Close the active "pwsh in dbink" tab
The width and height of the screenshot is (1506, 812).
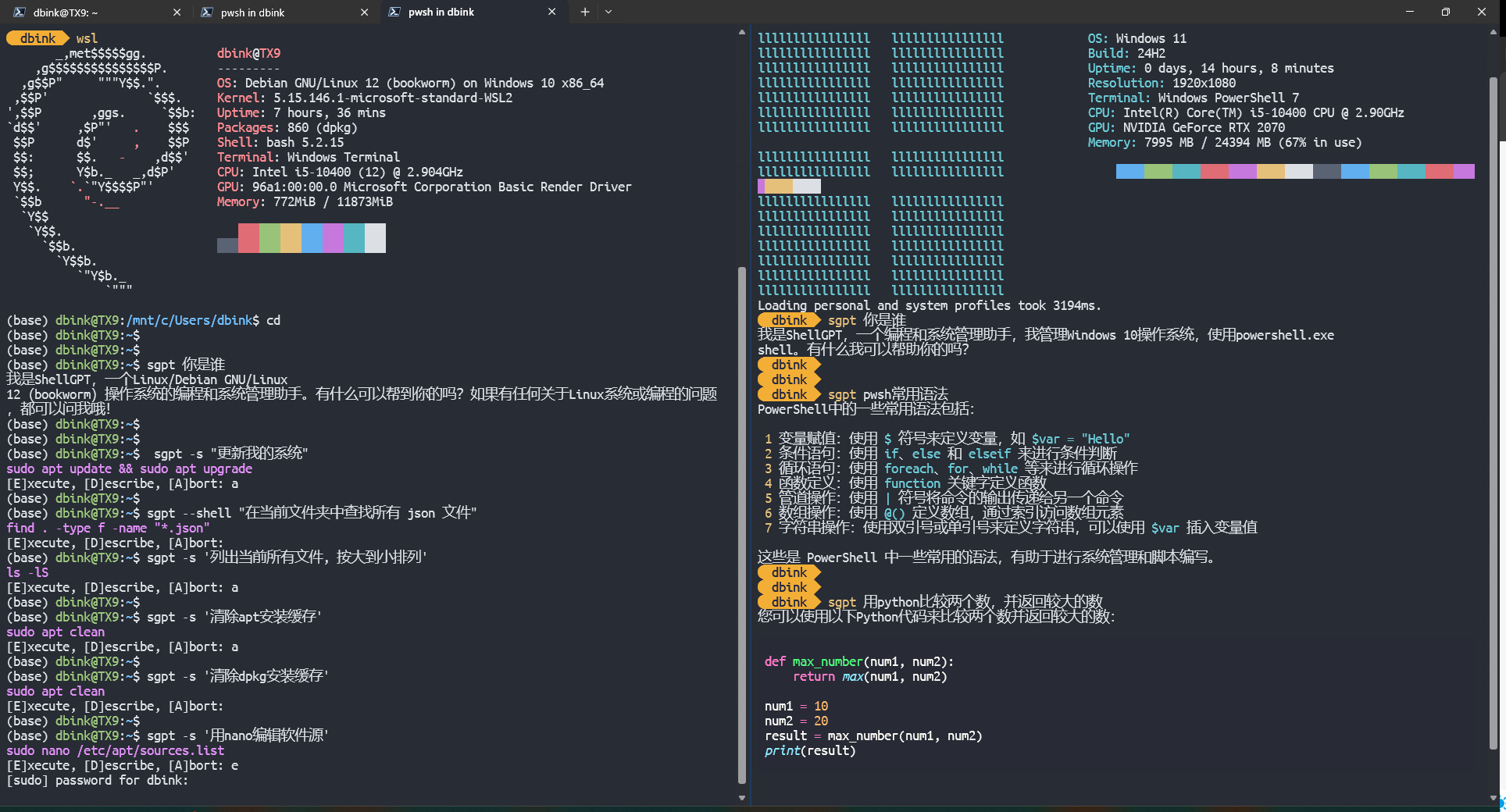(x=551, y=12)
